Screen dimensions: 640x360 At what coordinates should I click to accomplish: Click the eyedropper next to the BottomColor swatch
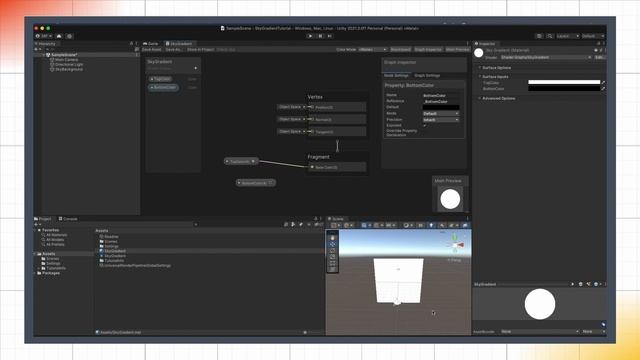[603, 89]
